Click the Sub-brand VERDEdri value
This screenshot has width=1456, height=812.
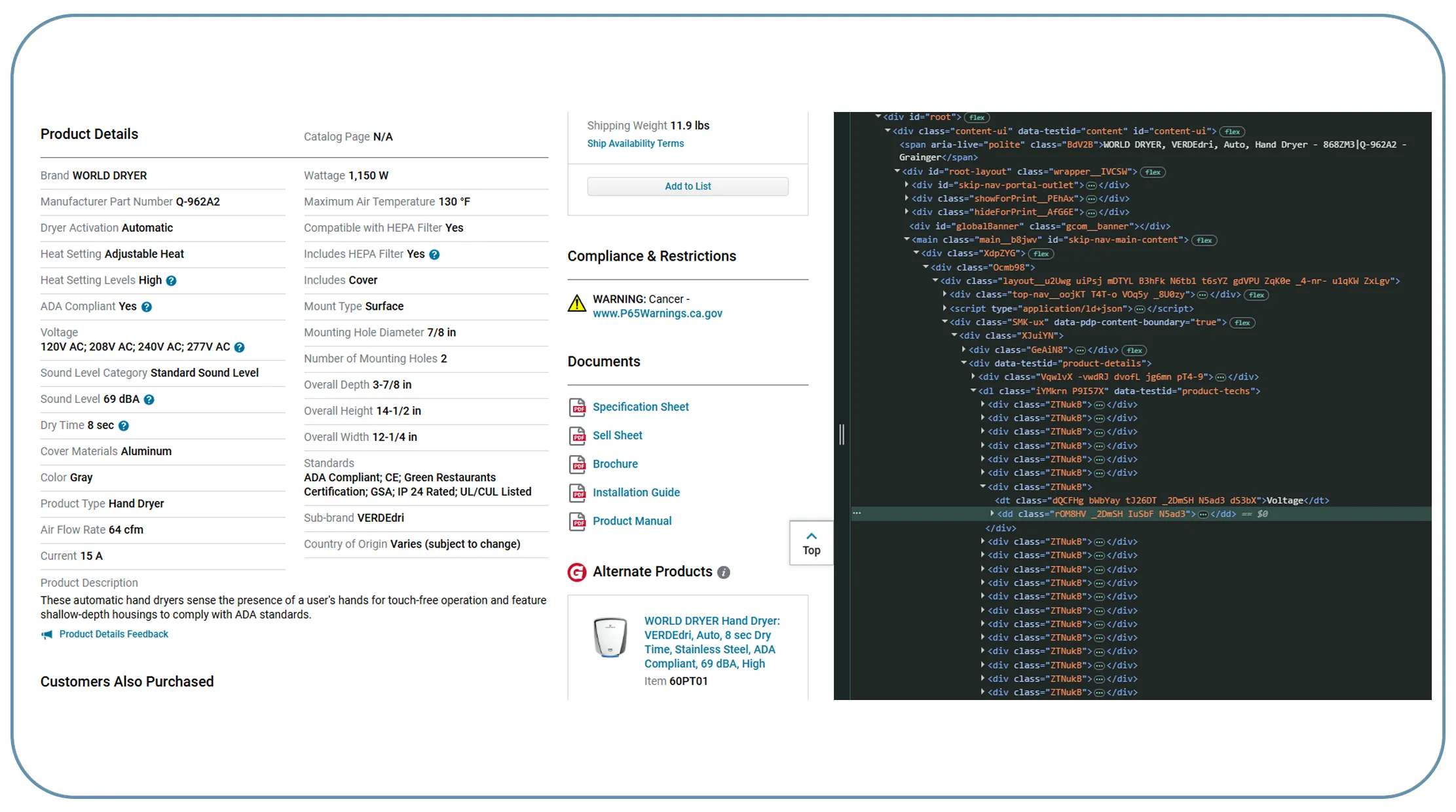(x=381, y=518)
